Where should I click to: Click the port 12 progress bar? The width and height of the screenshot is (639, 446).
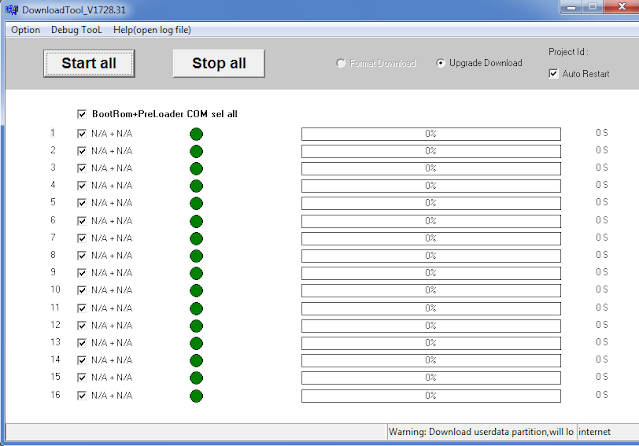[x=431, y=326]
